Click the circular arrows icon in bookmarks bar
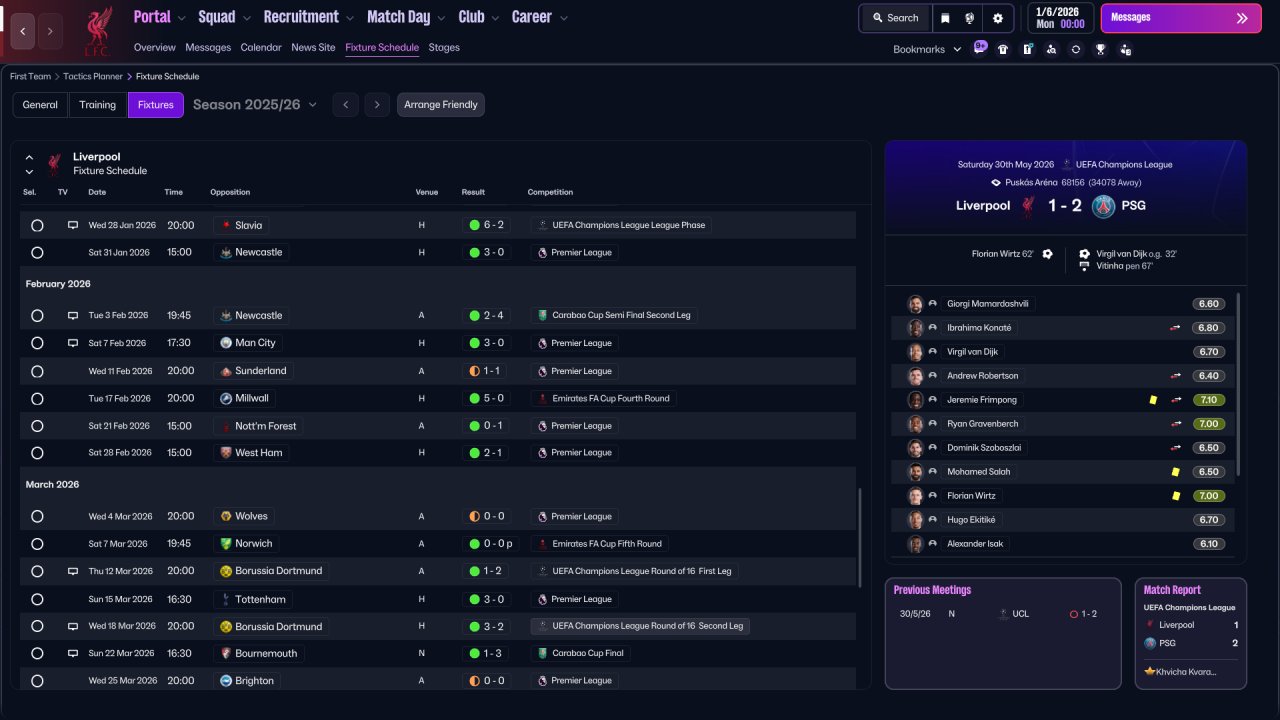 click(x=1076, y=49)
